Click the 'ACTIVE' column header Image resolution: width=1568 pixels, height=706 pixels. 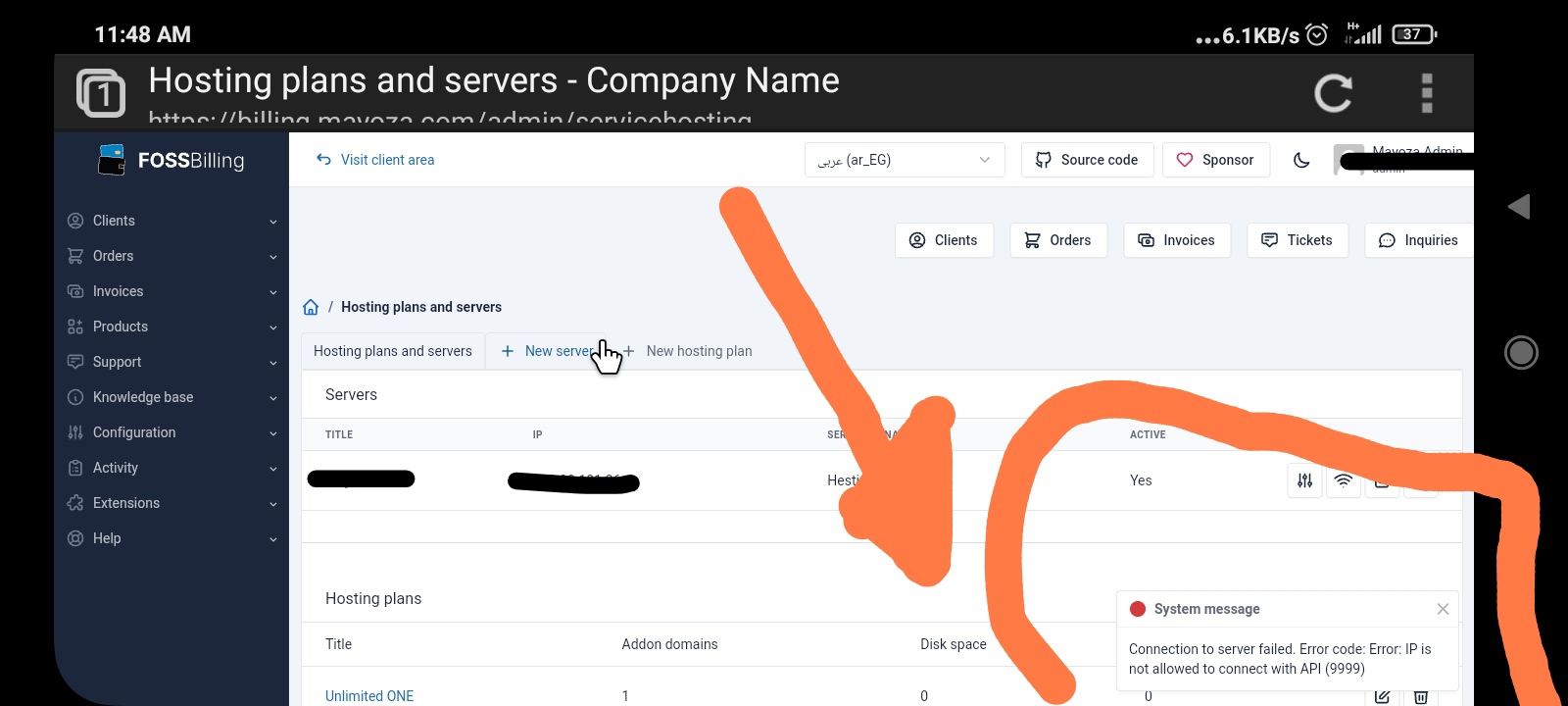[1148, 434]
